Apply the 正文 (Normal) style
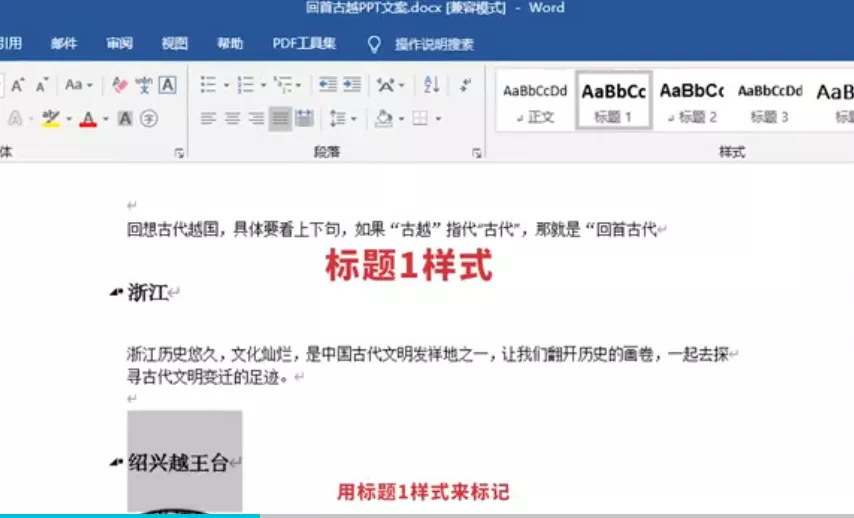Image resolution: width=854 pixels, height=518 pixels. click(535, 101)
